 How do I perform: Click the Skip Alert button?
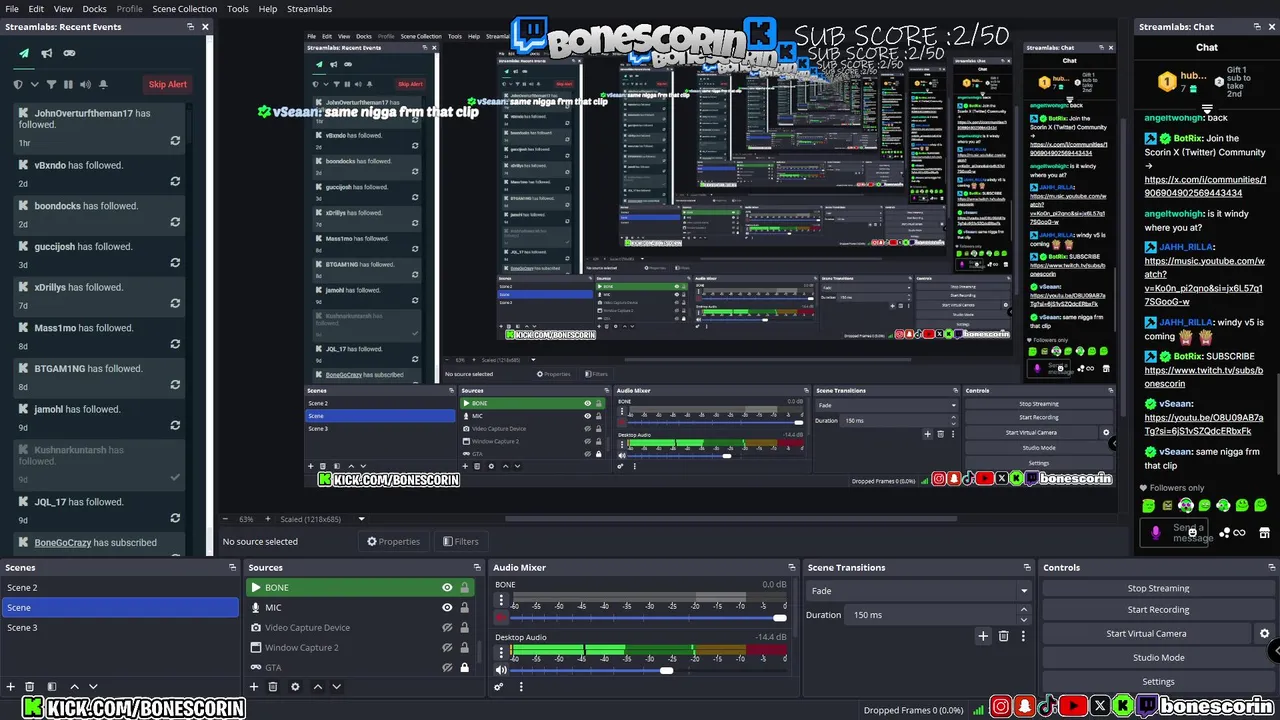[168, 84]
